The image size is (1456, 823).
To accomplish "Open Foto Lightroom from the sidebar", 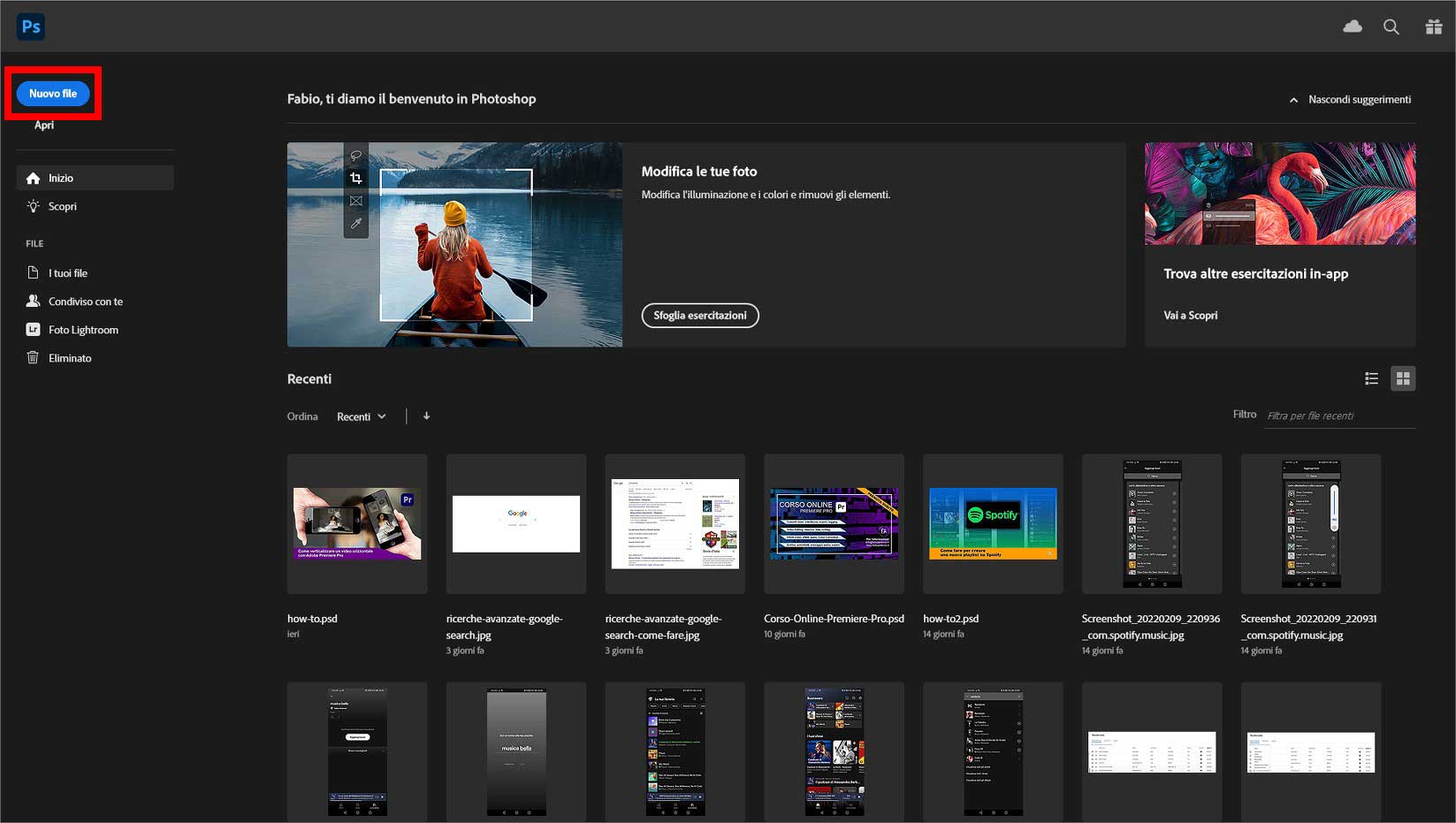I will click(82, 329).
